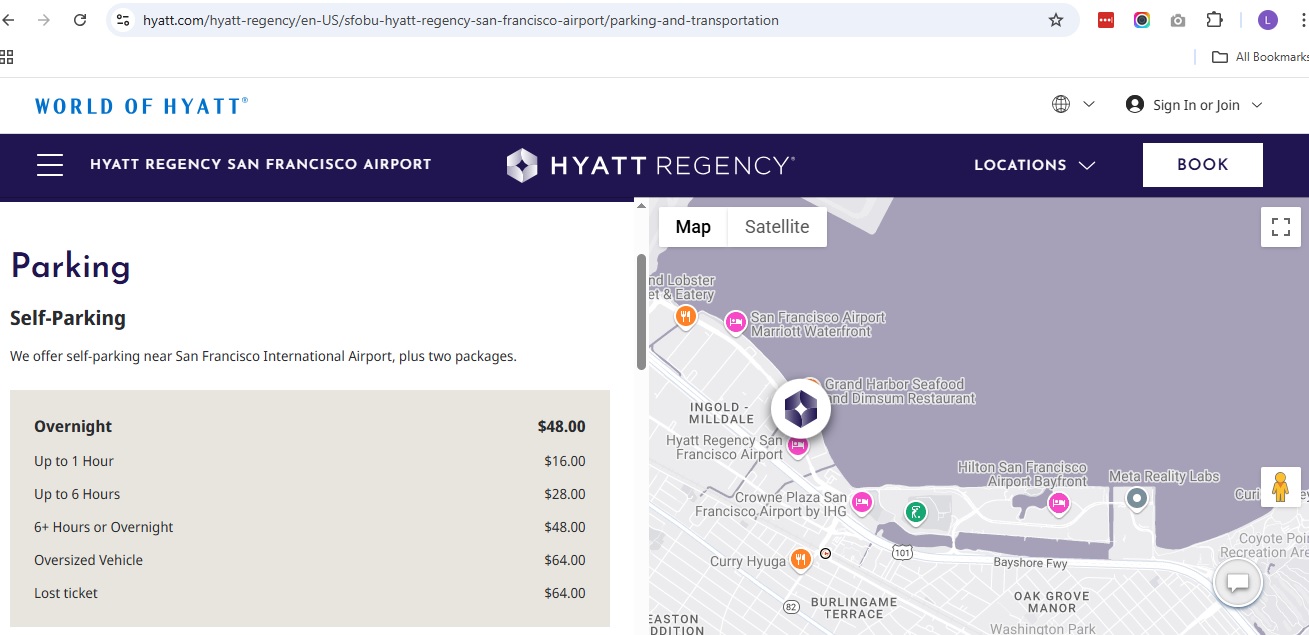This screenshot has height=635, width=1309.
Task: Bookmark this page with the star icon
Action: [1056, 20]
